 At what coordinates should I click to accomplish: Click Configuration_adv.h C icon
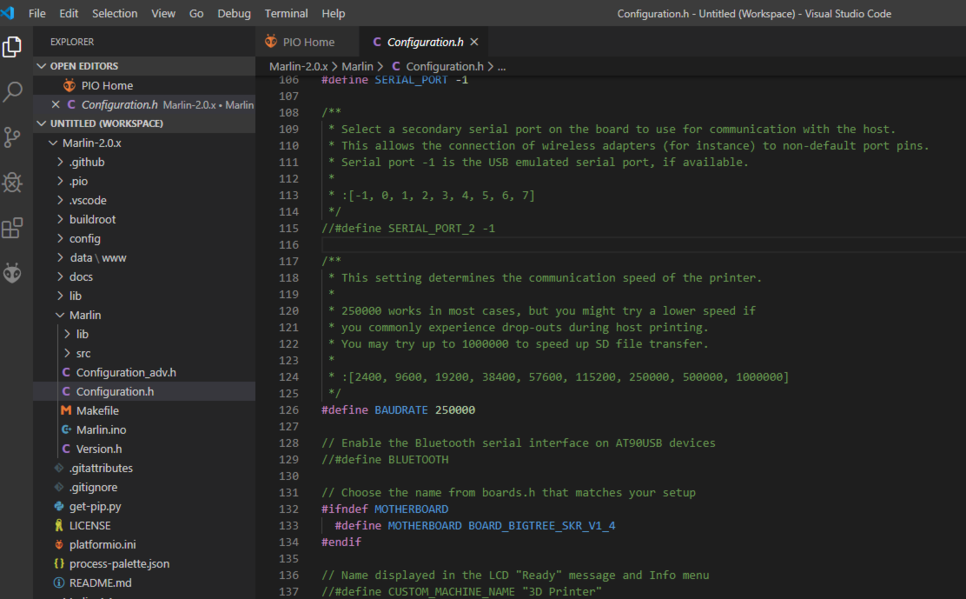66,372
